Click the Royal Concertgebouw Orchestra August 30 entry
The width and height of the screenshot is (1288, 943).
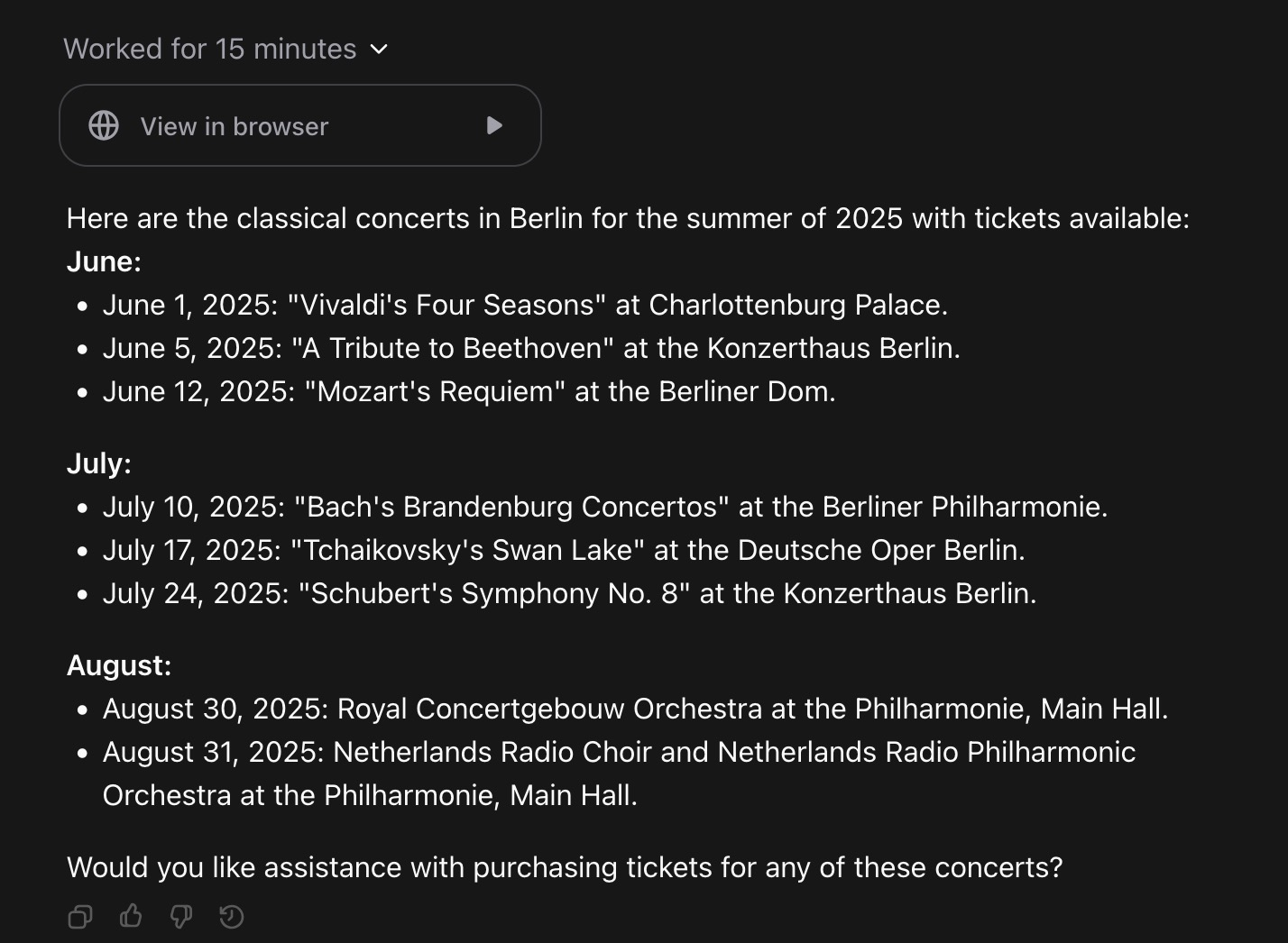pyautogui.click(x=635, y=709)
